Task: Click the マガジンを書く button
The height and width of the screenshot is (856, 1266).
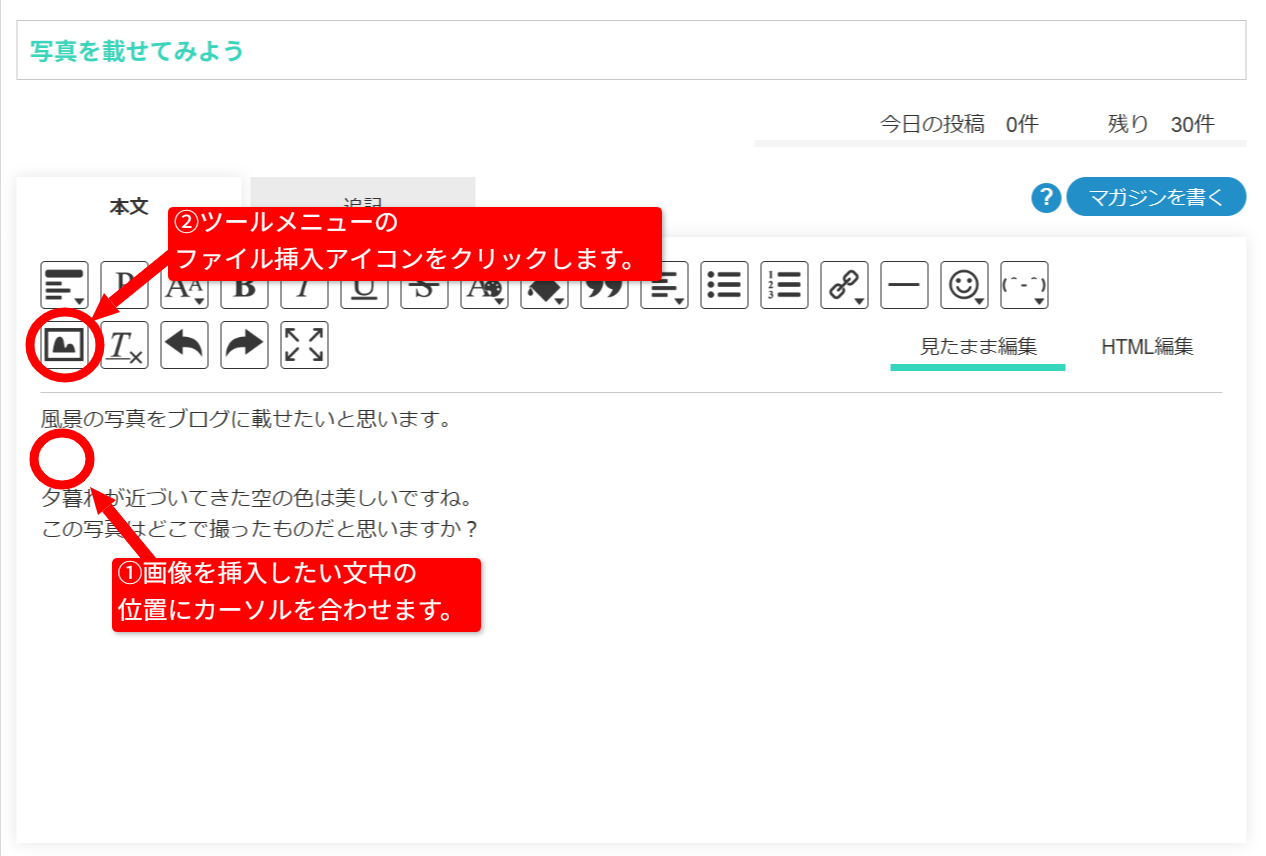Action: pos(1156,197)
